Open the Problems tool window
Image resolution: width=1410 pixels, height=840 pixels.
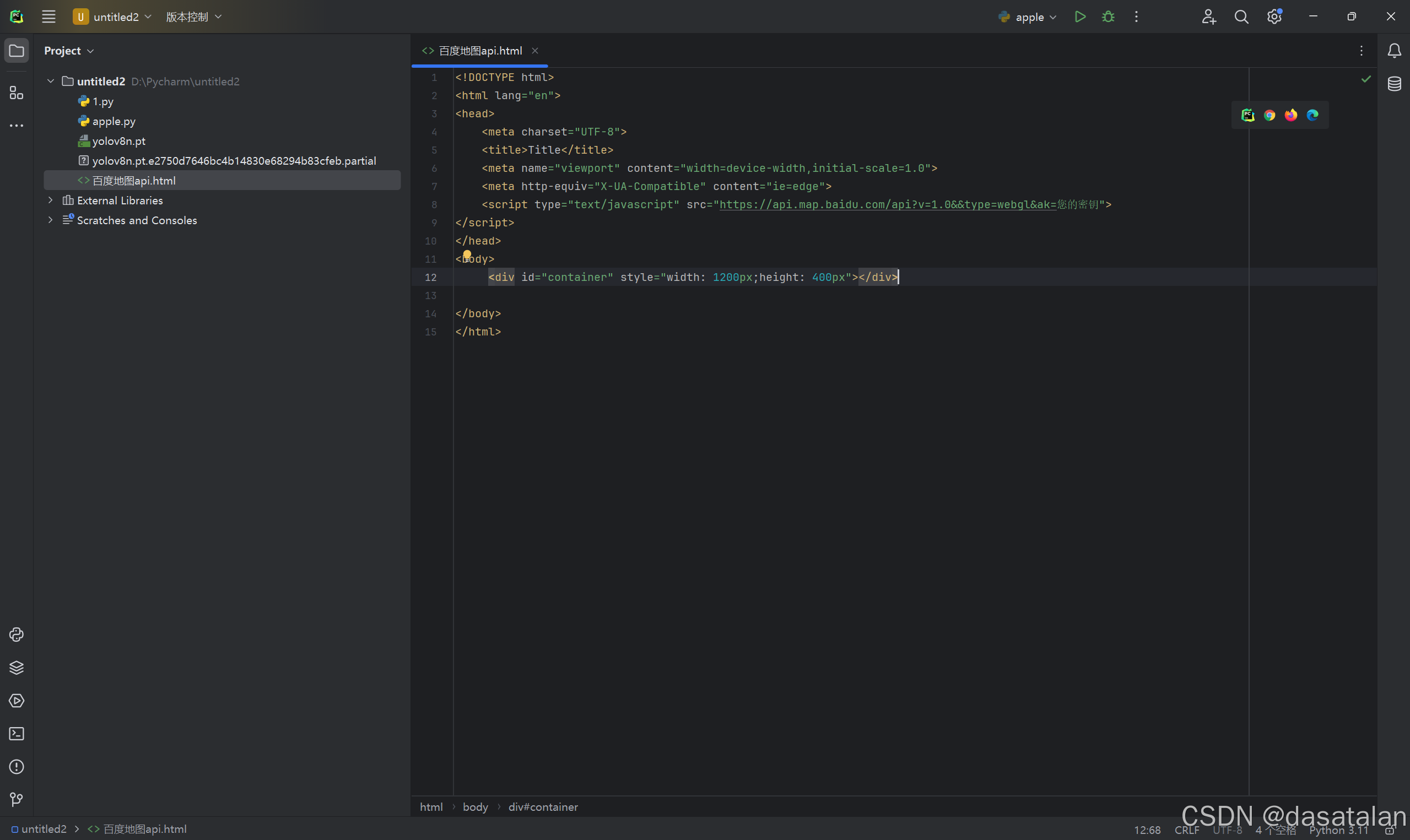(17, 766)
